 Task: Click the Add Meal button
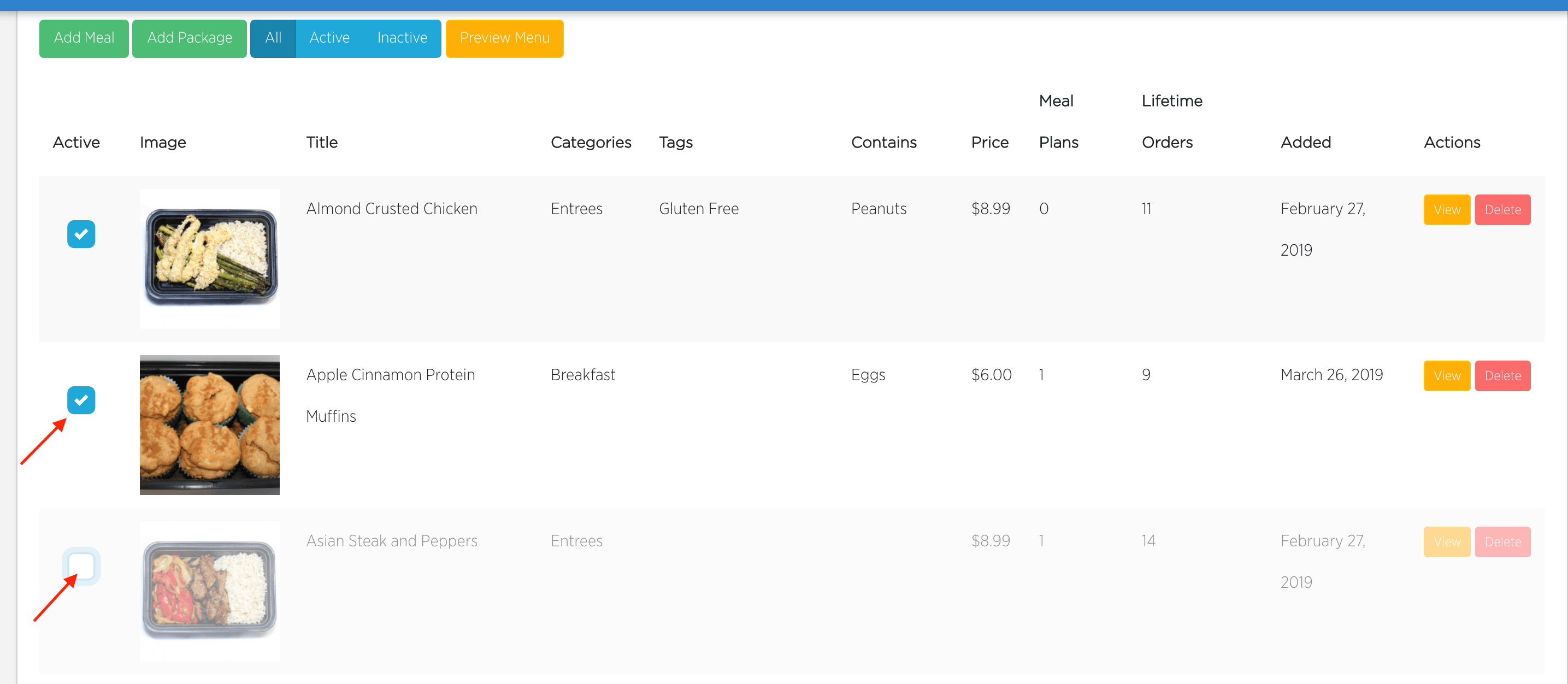pos(84,38)
